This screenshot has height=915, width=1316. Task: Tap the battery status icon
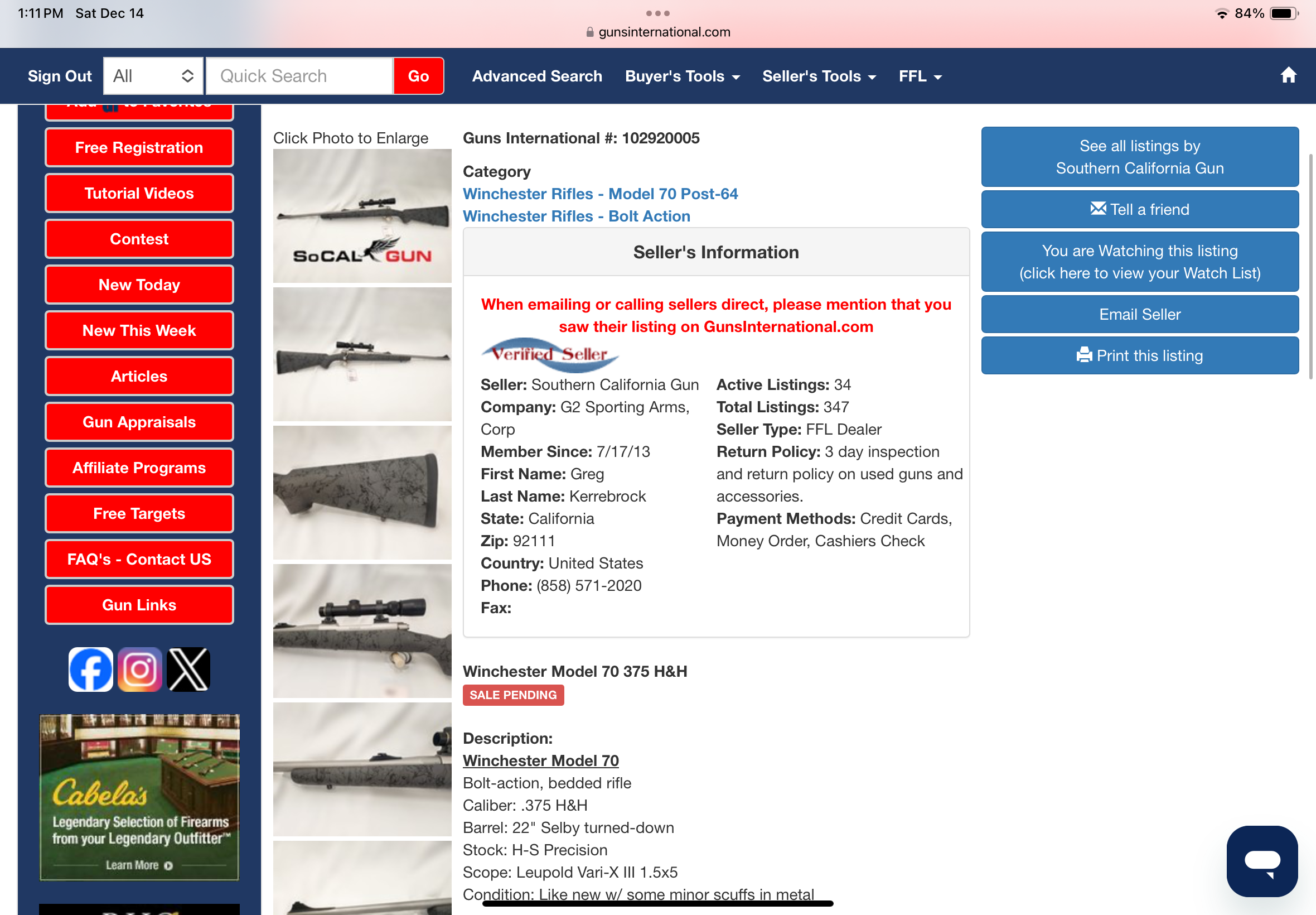pyautogui.click(x=1284, y=13)
